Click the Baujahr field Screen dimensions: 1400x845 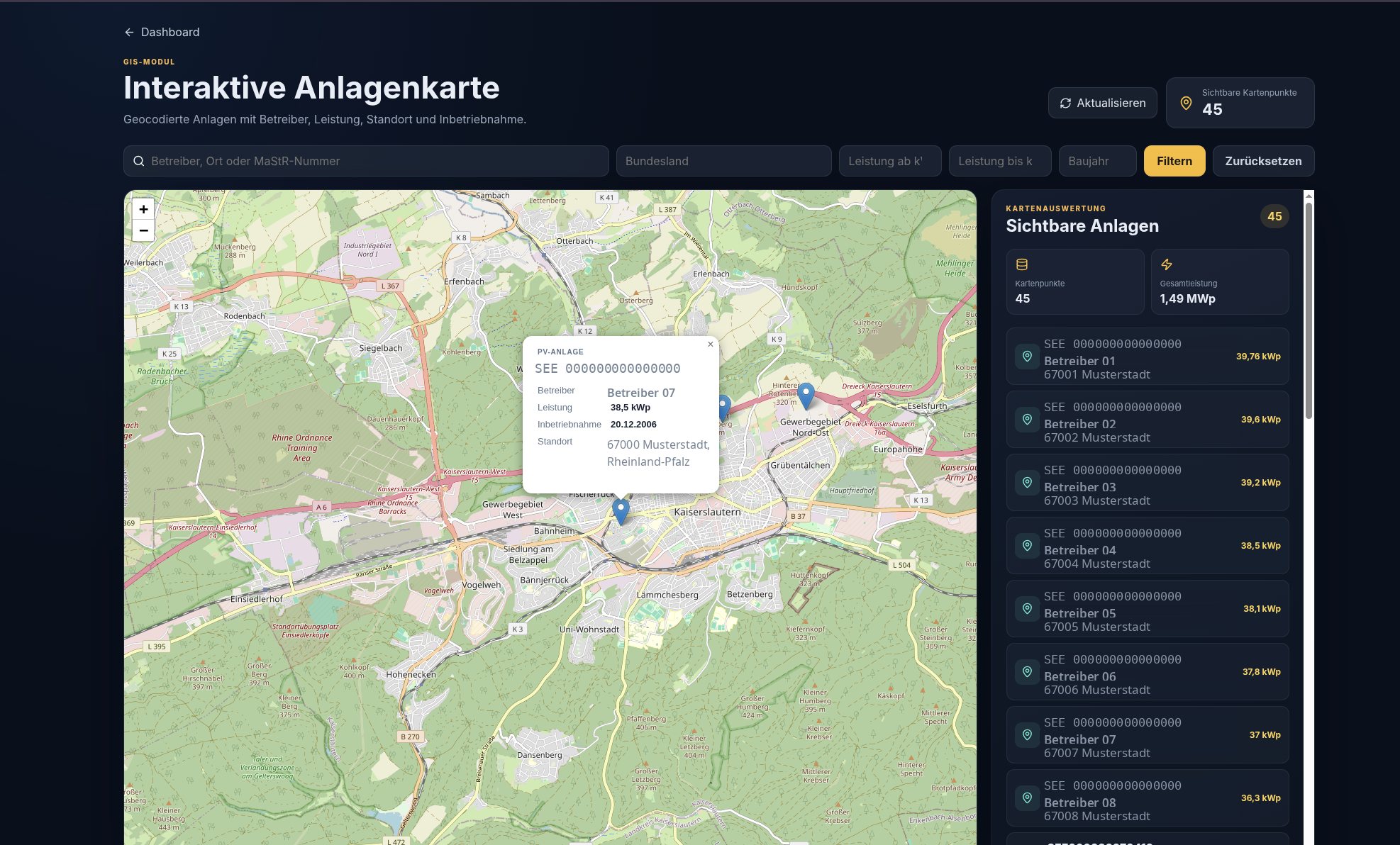(1097, 161)
